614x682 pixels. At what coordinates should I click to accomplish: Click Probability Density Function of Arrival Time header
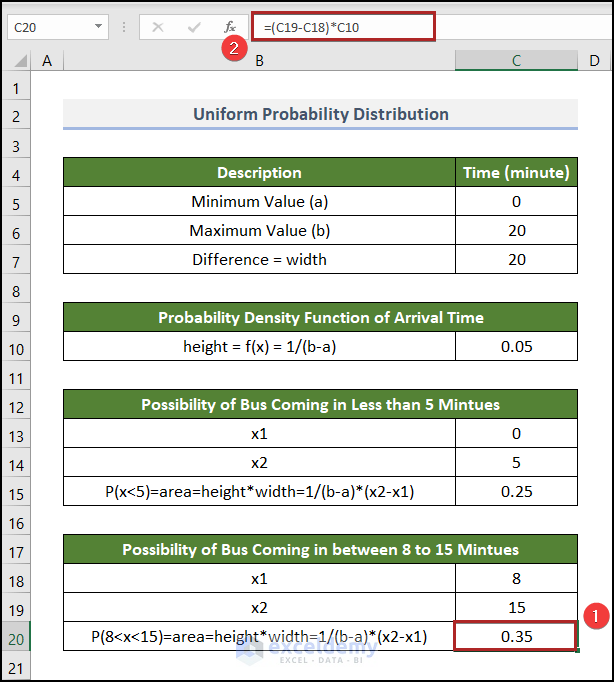pos(320,318)
